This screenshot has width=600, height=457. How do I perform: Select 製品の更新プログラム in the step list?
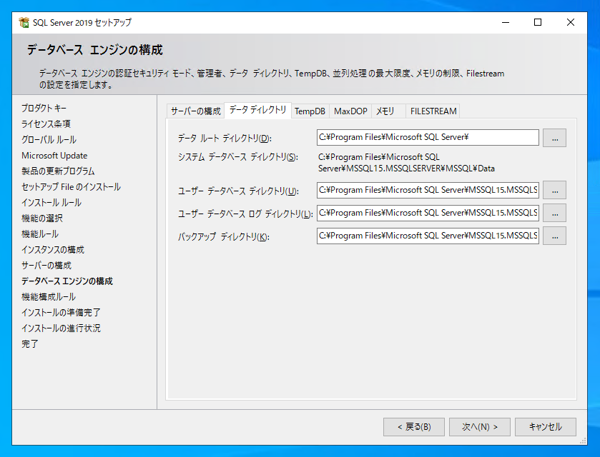coord(58,171)
